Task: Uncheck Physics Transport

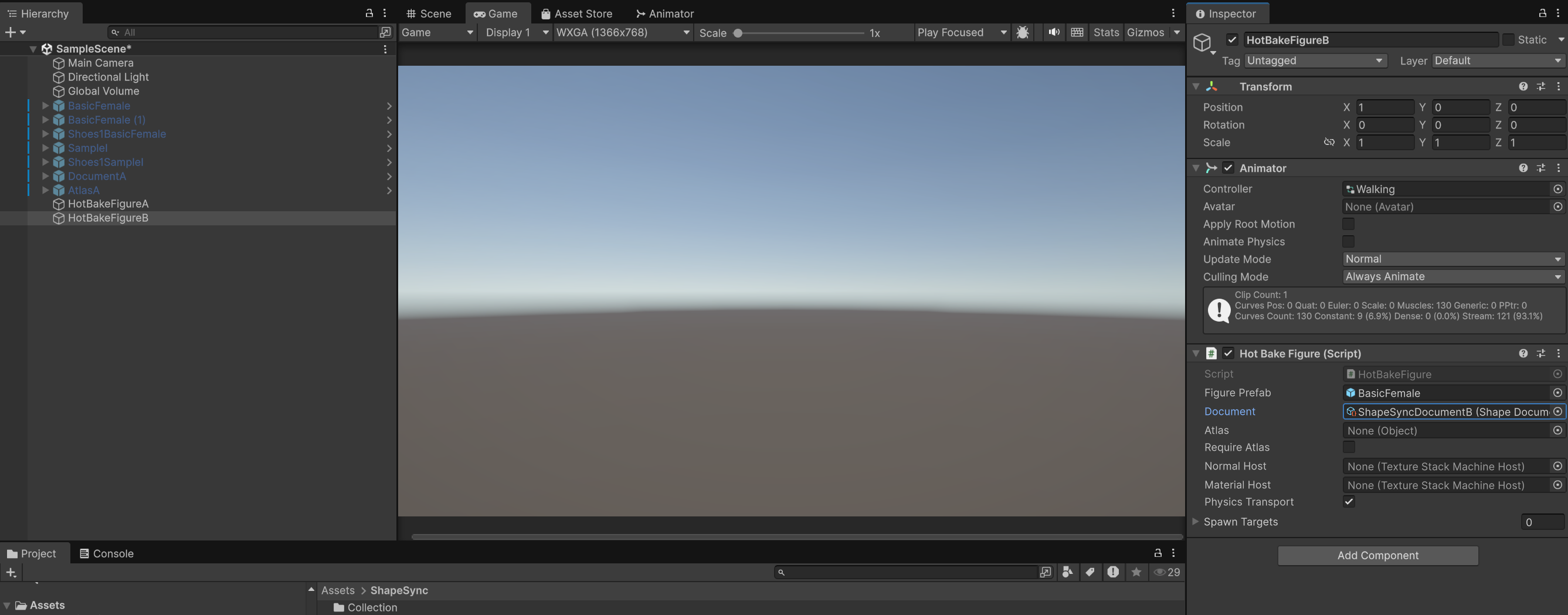Action: (1349, 502)
